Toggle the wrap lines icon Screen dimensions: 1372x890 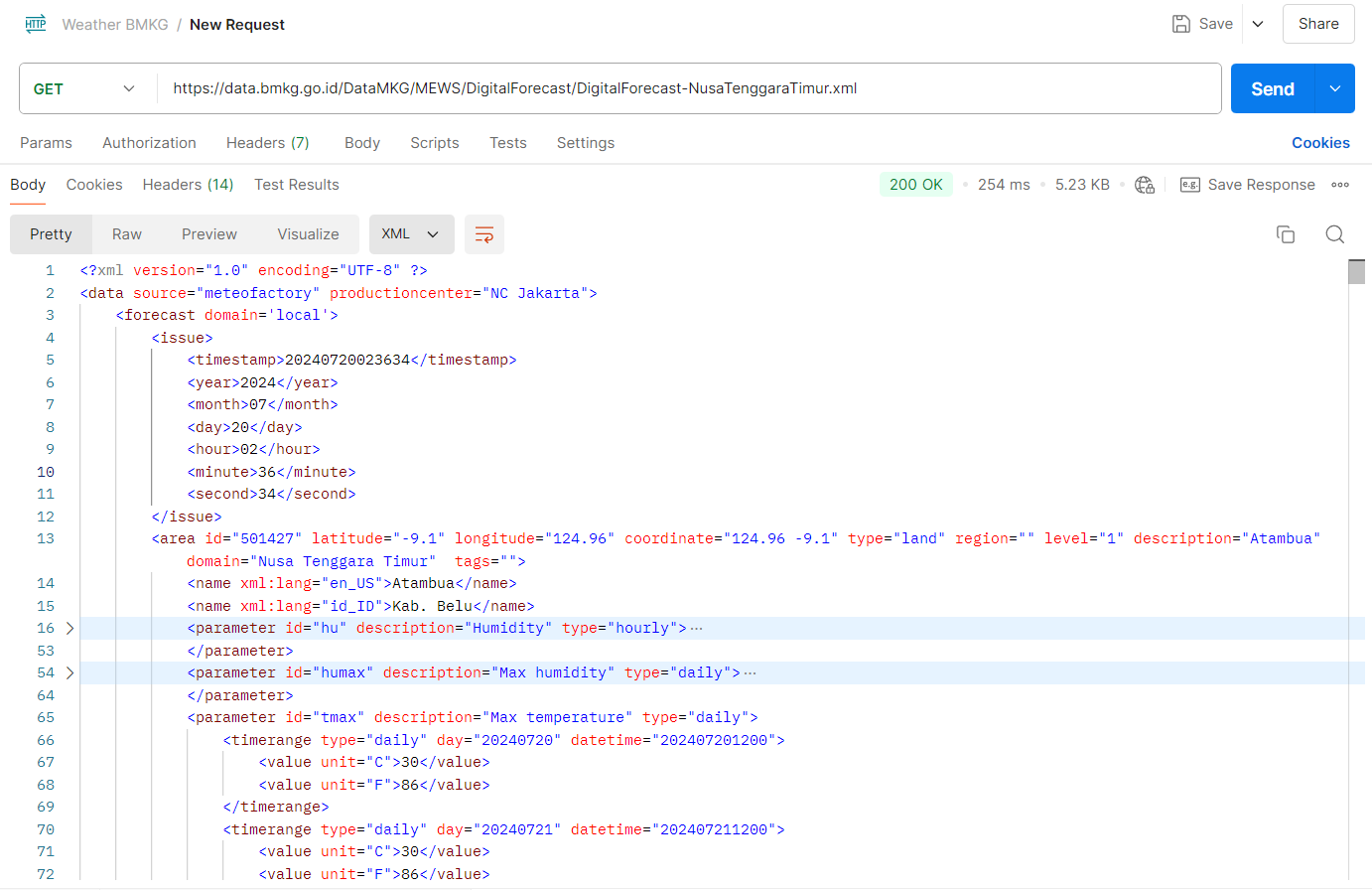click(484, 234)
